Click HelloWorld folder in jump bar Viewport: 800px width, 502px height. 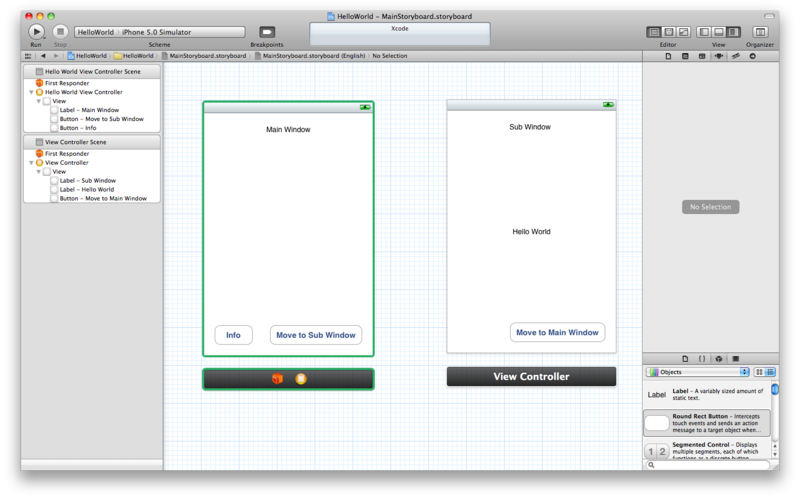[x=134, y=56]
